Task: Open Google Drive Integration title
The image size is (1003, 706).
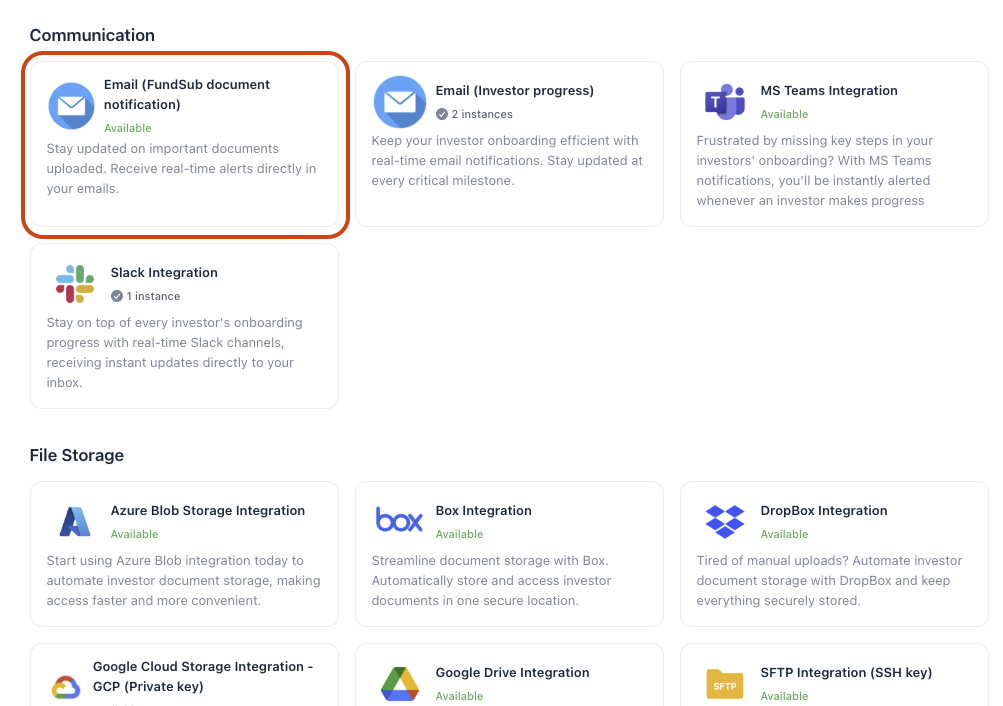Action: point(512,673)
